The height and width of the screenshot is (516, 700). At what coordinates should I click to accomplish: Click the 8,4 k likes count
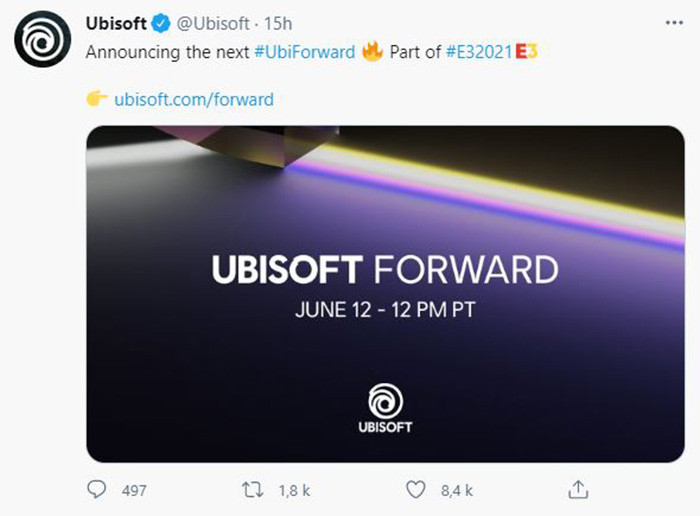click(x=457, y=491)
